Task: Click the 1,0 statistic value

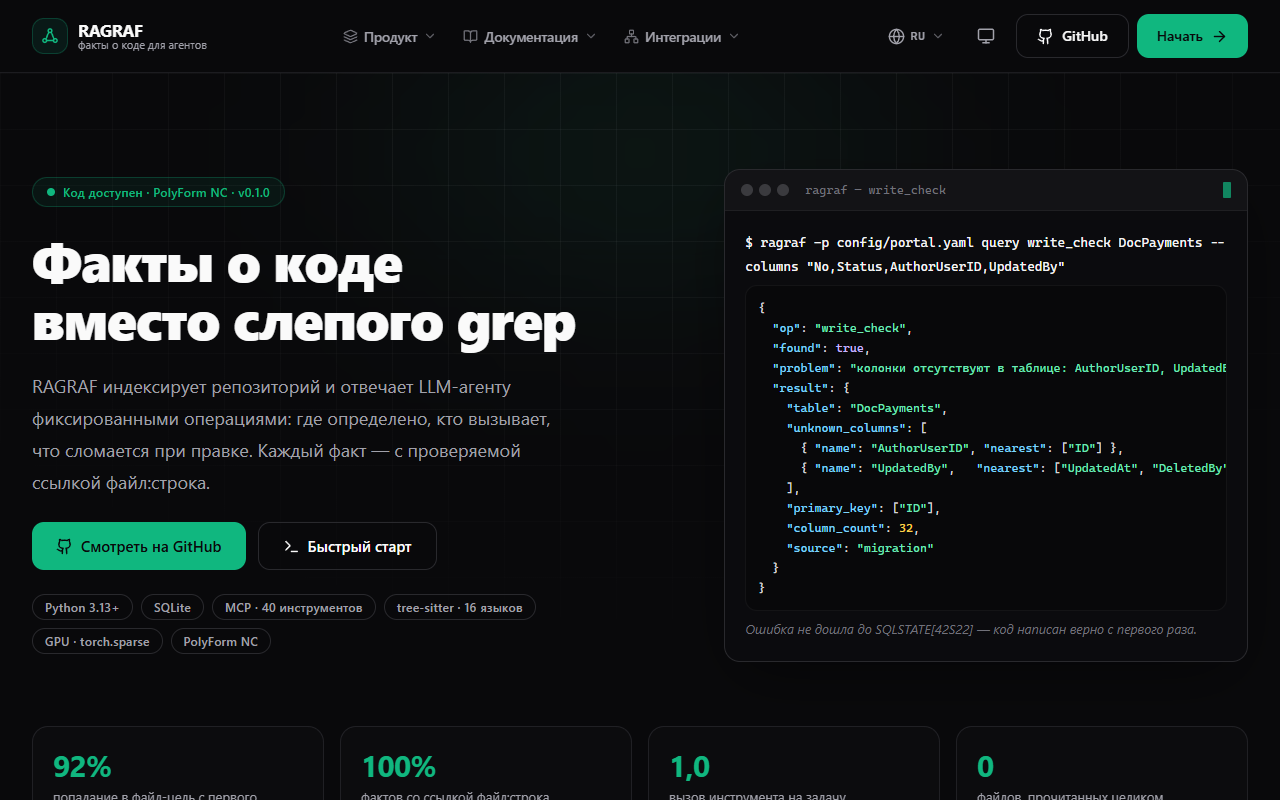Action: tap(690, 767)
